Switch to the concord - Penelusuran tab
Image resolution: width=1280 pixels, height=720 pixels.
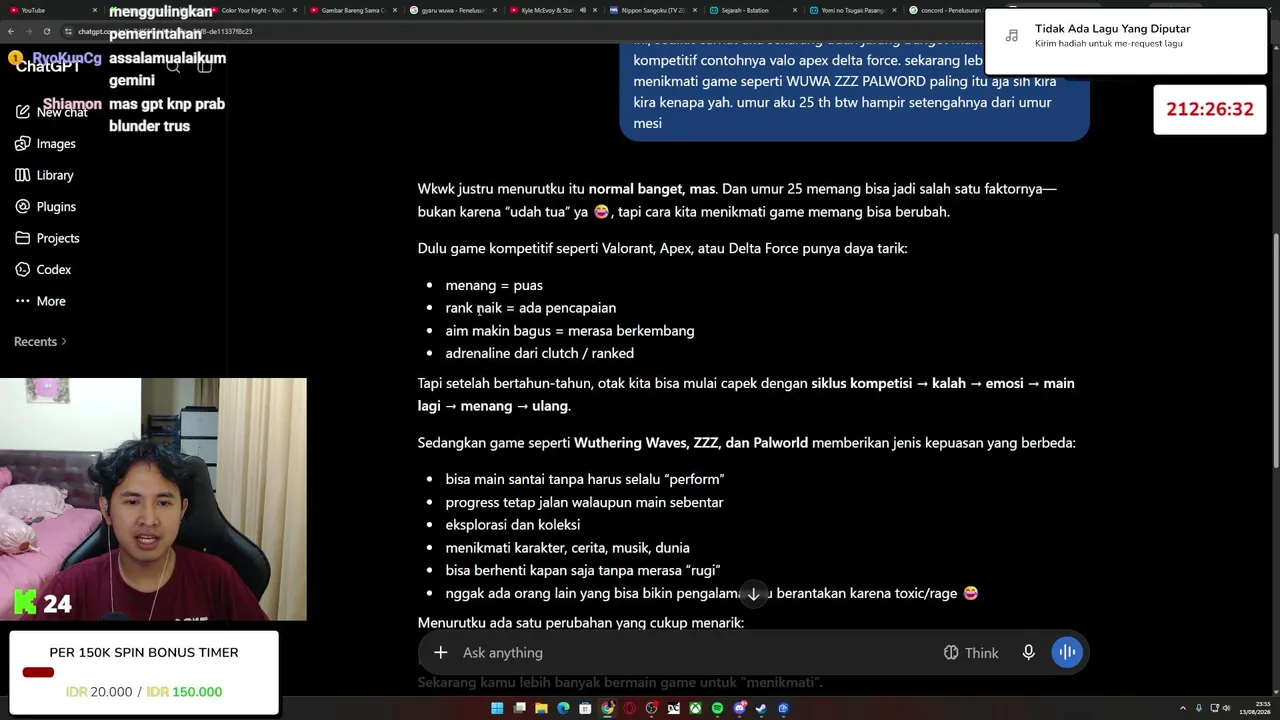[x=947, y=10]
